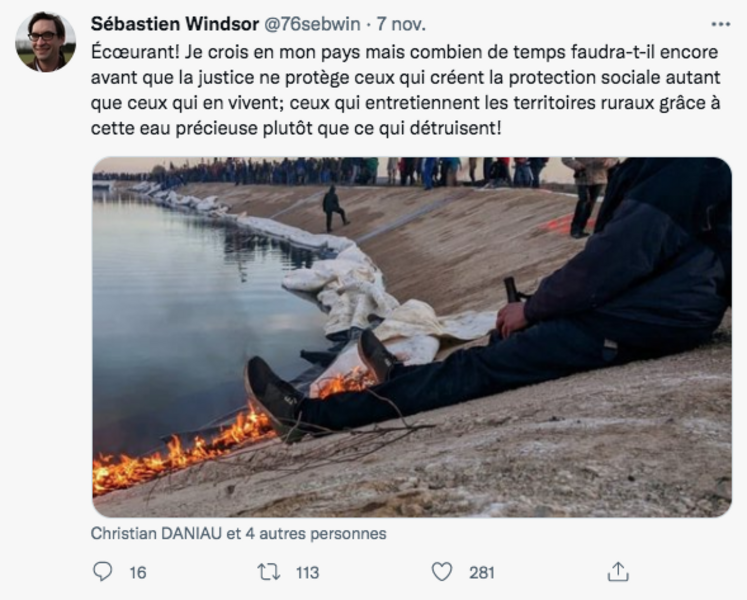Click the Sébastien Windsor display name

pyautogui.click(x=175, y=24)
